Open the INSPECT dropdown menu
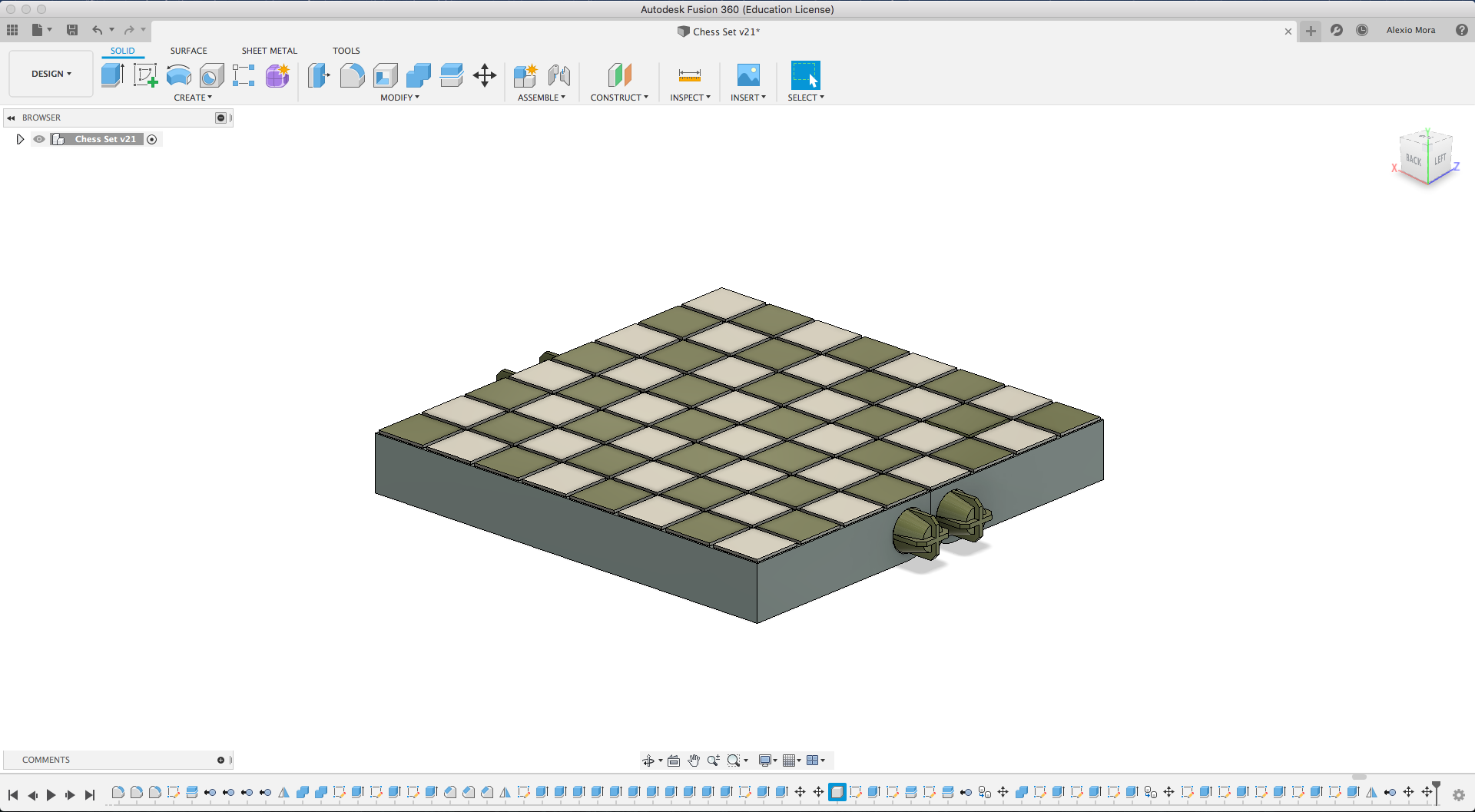The height and width of the screenshot is (812, 1475). point(690,98)
